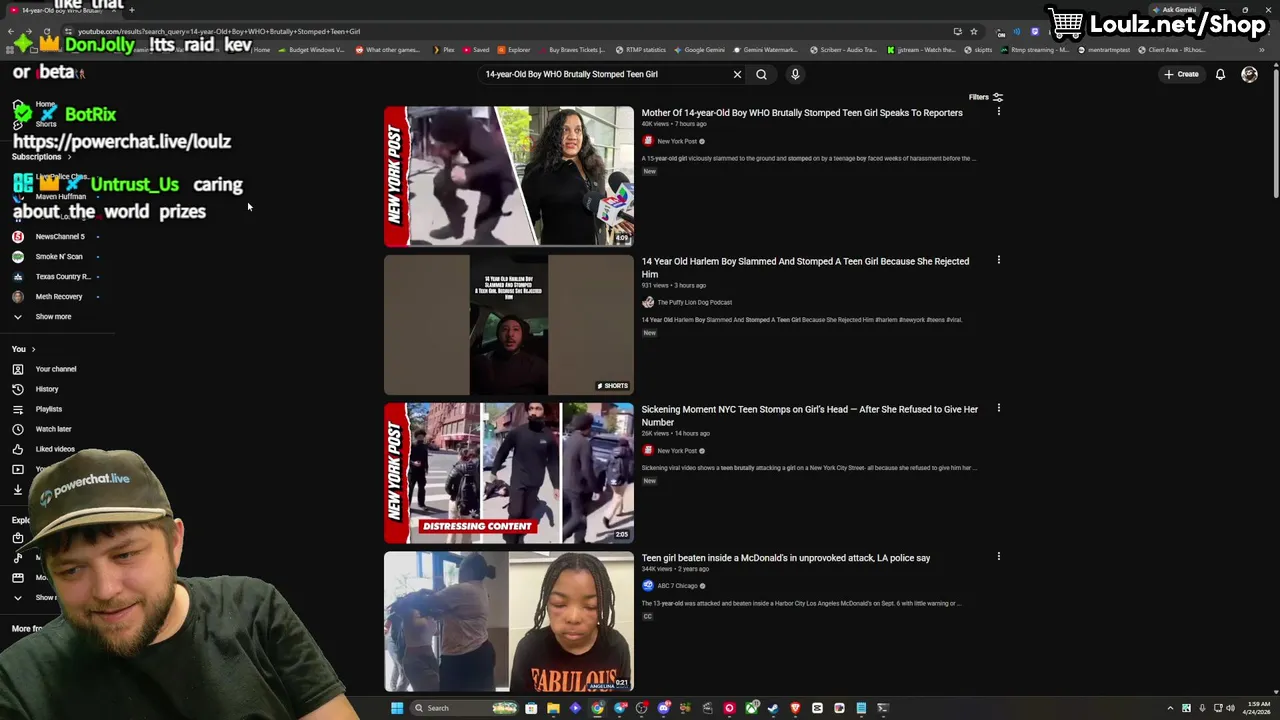The image size is (1280, 720).
Task: Open options menu for Harlem Boy Slammed video
Action: tap(998, 260)
